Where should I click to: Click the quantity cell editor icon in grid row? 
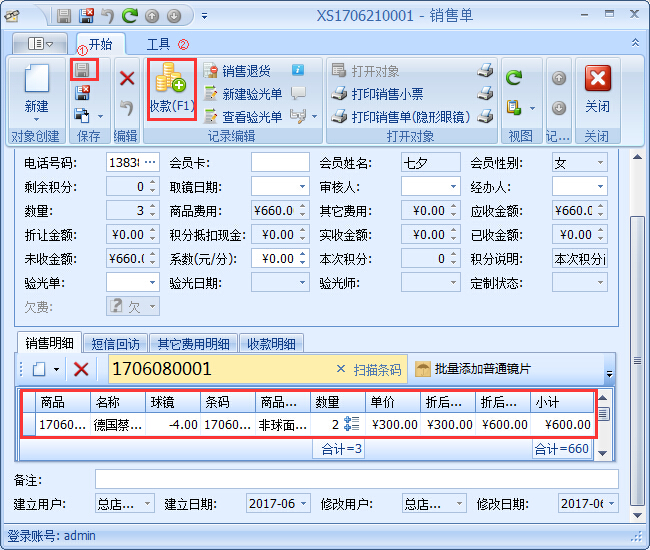coord(352,424)
